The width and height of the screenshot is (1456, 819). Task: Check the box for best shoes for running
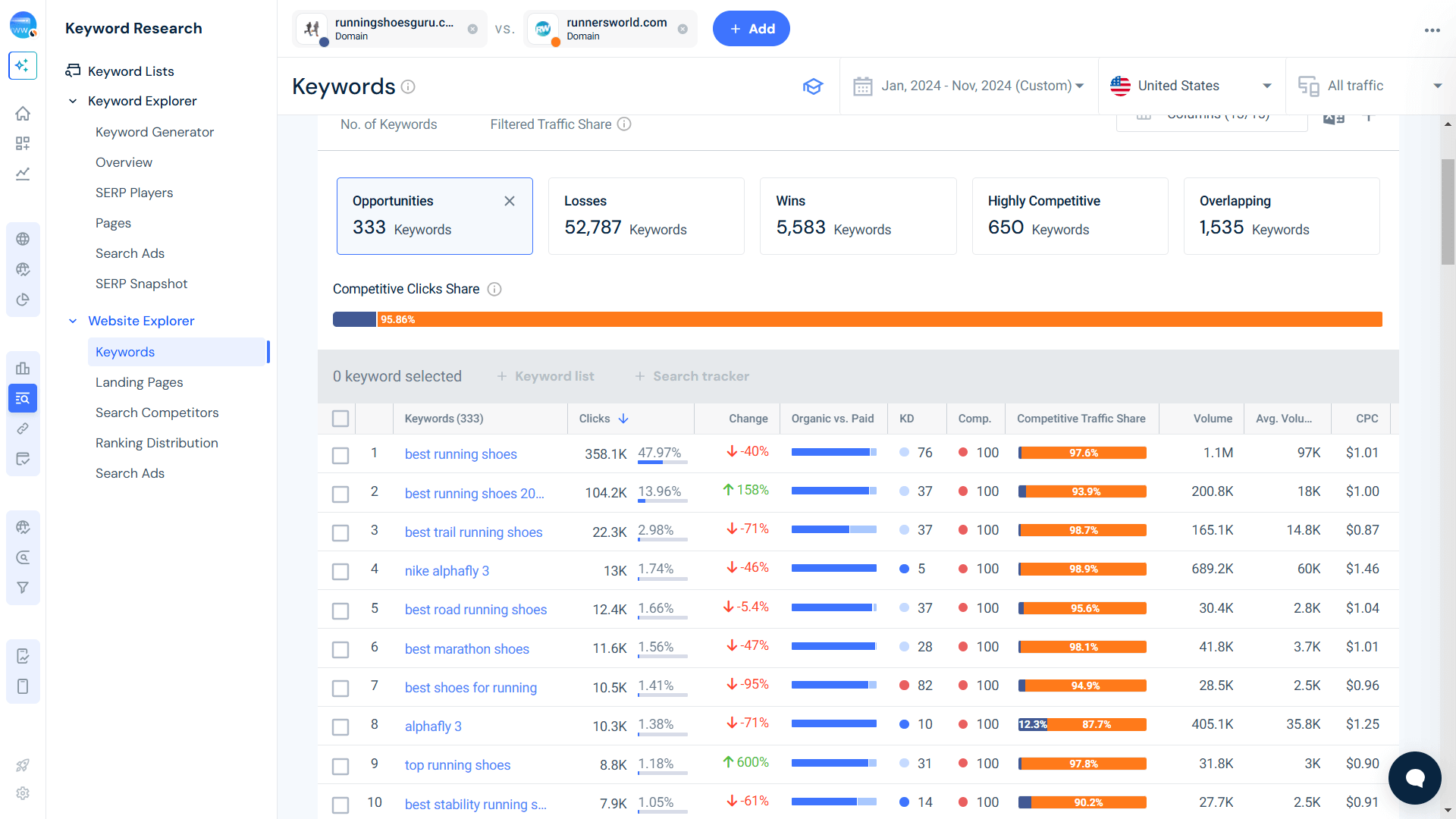pyautogui.click(x=340, y=689)
